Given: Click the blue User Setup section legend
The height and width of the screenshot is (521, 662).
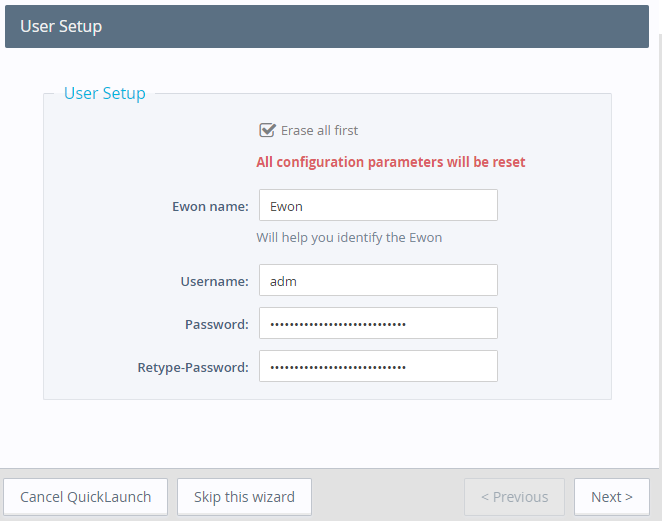Looking at the screenshot, I should 104,93.
